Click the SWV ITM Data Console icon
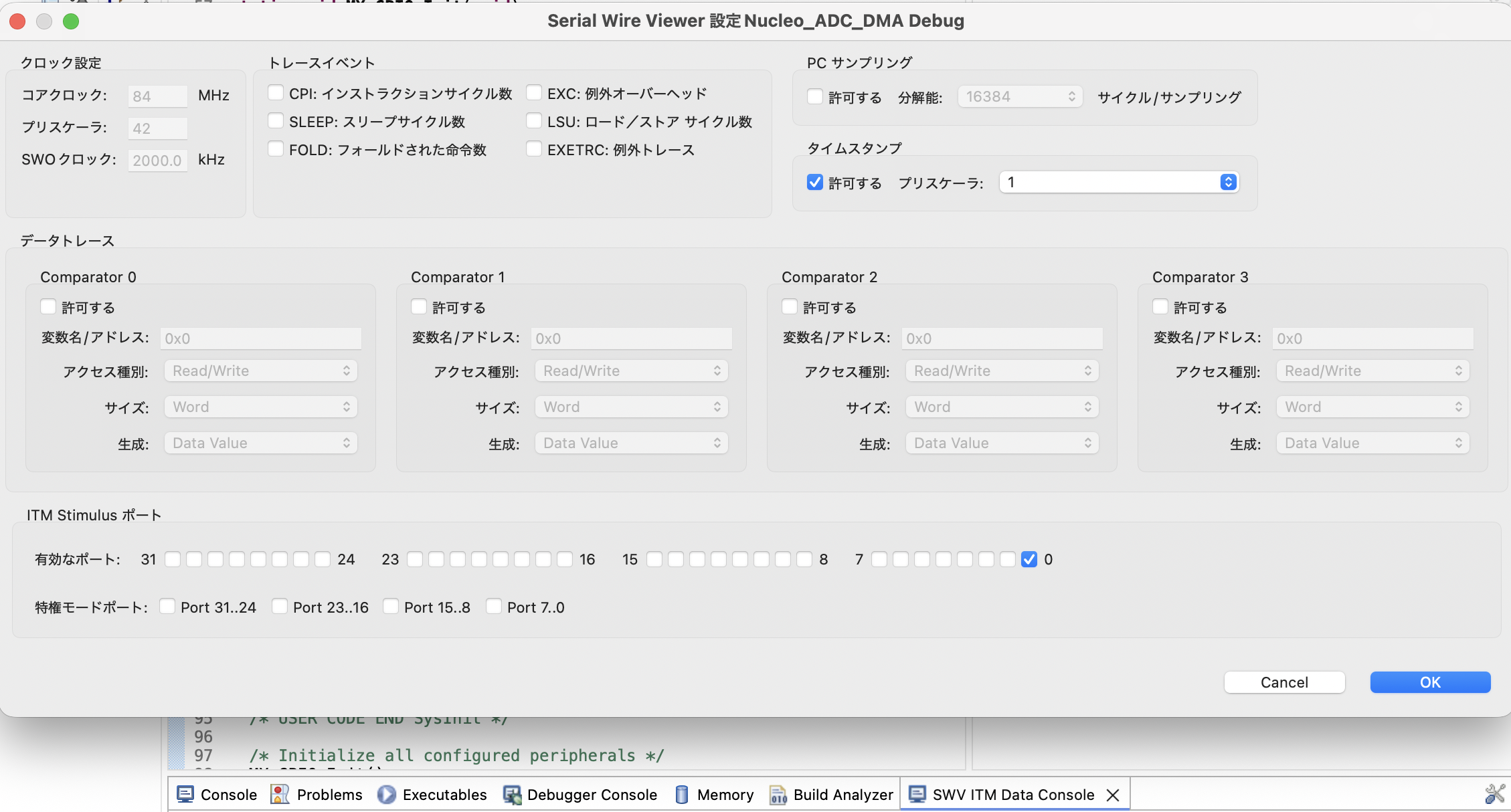The height and width of the screenshot is (812, 1511). click(917, 794)
